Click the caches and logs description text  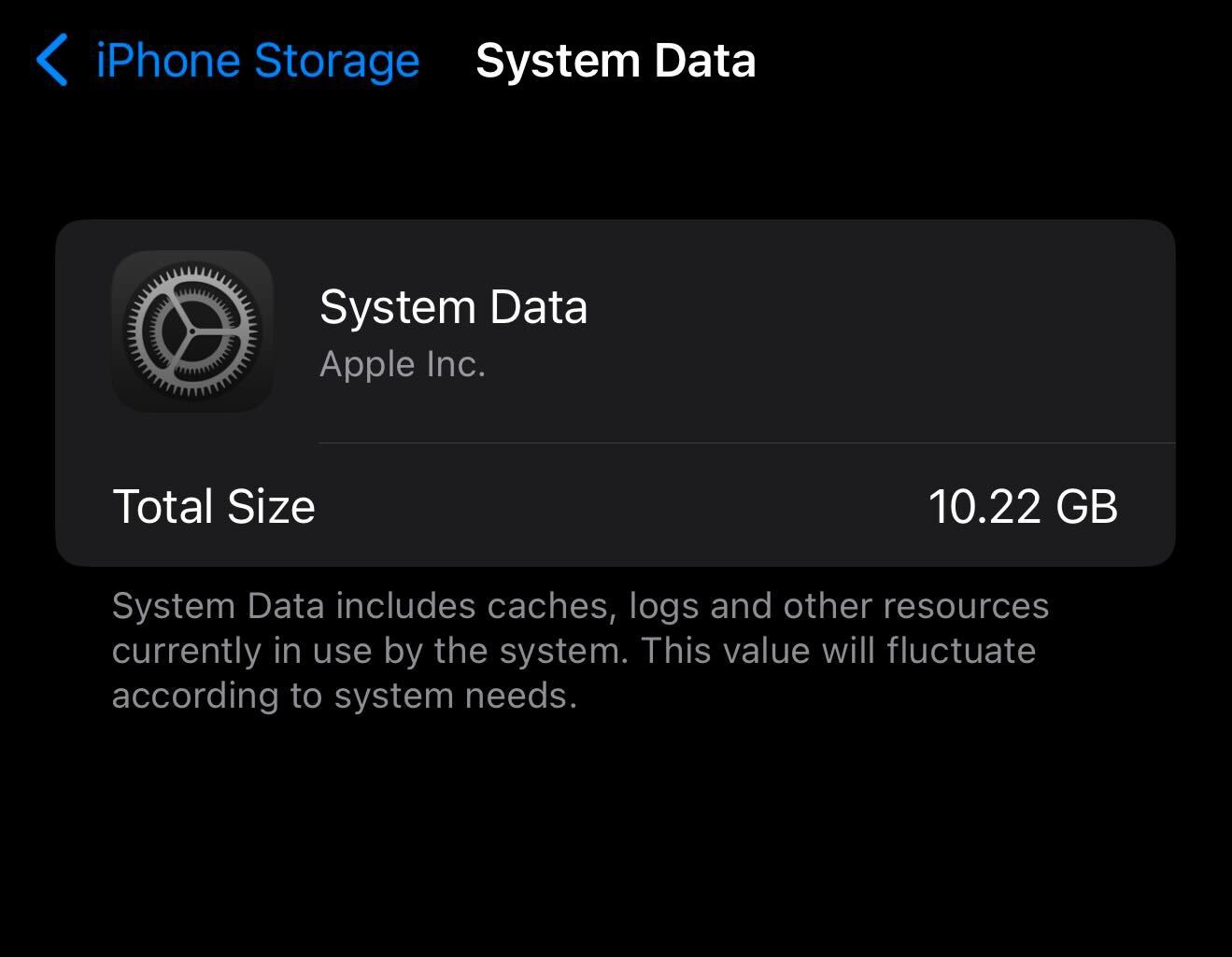click(x=581, y=650)
